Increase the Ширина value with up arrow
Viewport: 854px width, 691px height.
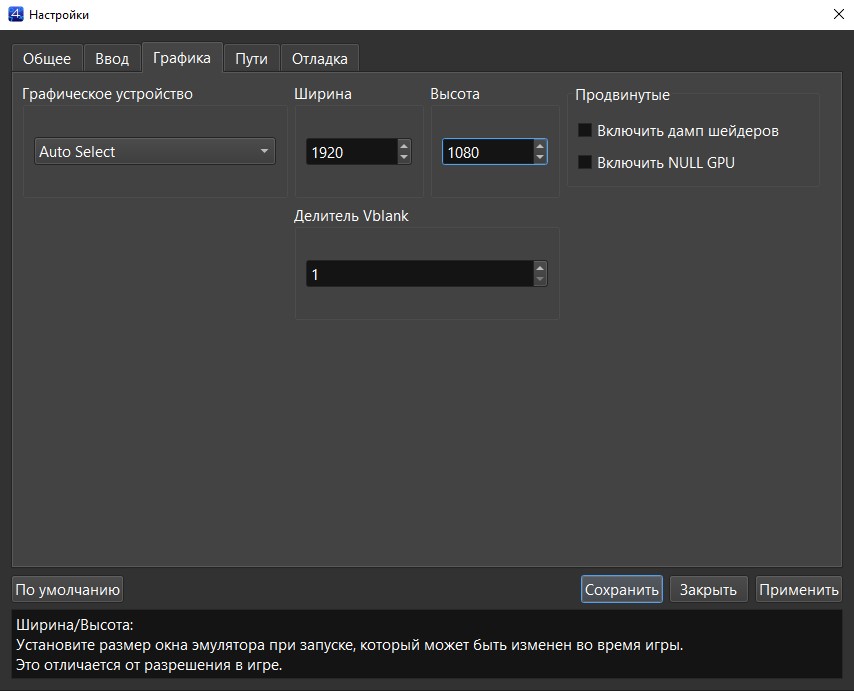pyautogui.click(x=404, y=146)
